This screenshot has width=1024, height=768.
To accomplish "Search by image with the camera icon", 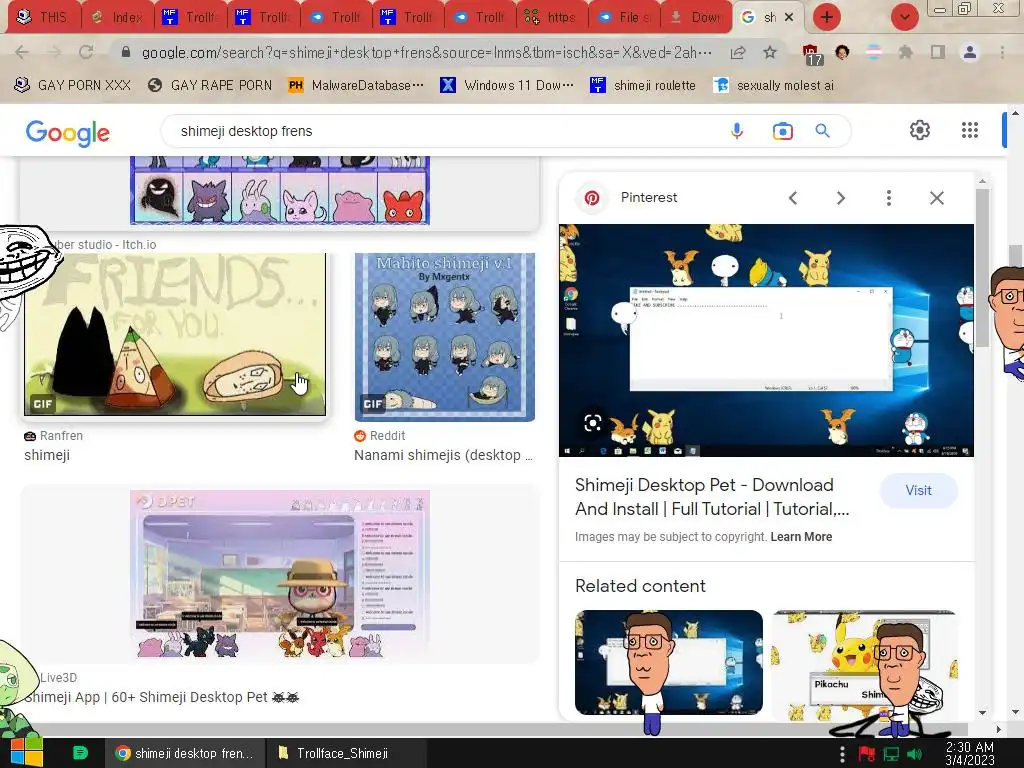I will [x=782, y=131].
